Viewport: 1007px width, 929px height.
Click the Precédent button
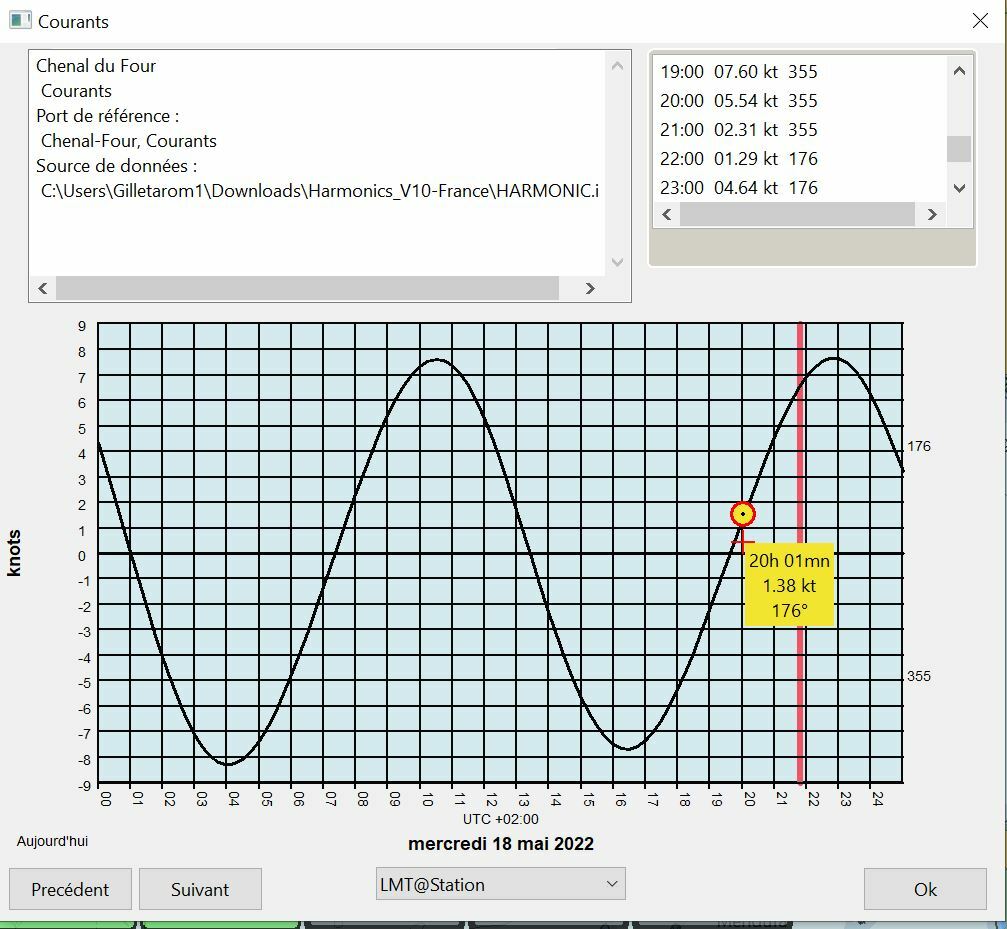(x=70, y=889)
